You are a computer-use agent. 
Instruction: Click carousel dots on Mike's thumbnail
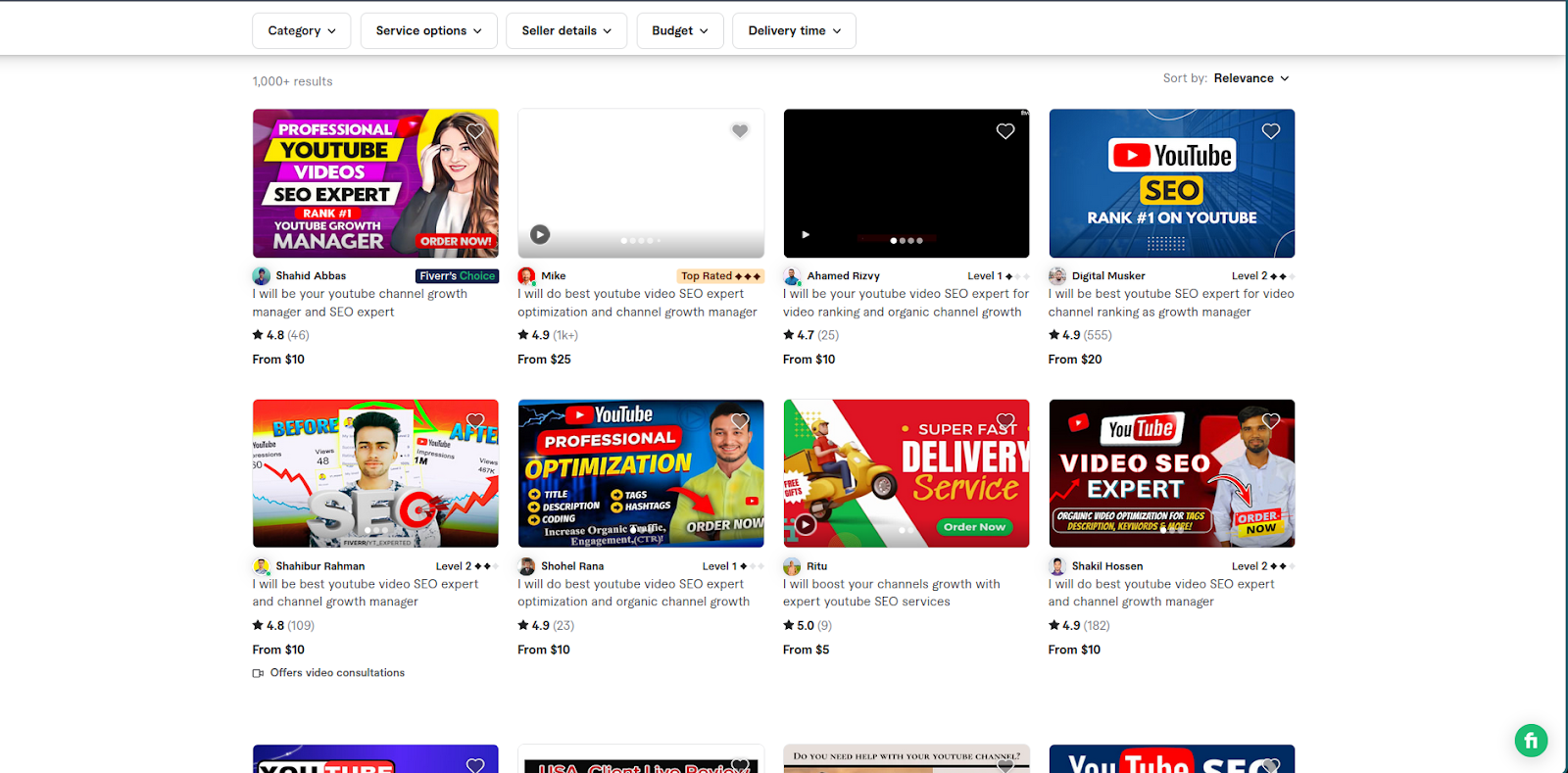pos(641,240)
